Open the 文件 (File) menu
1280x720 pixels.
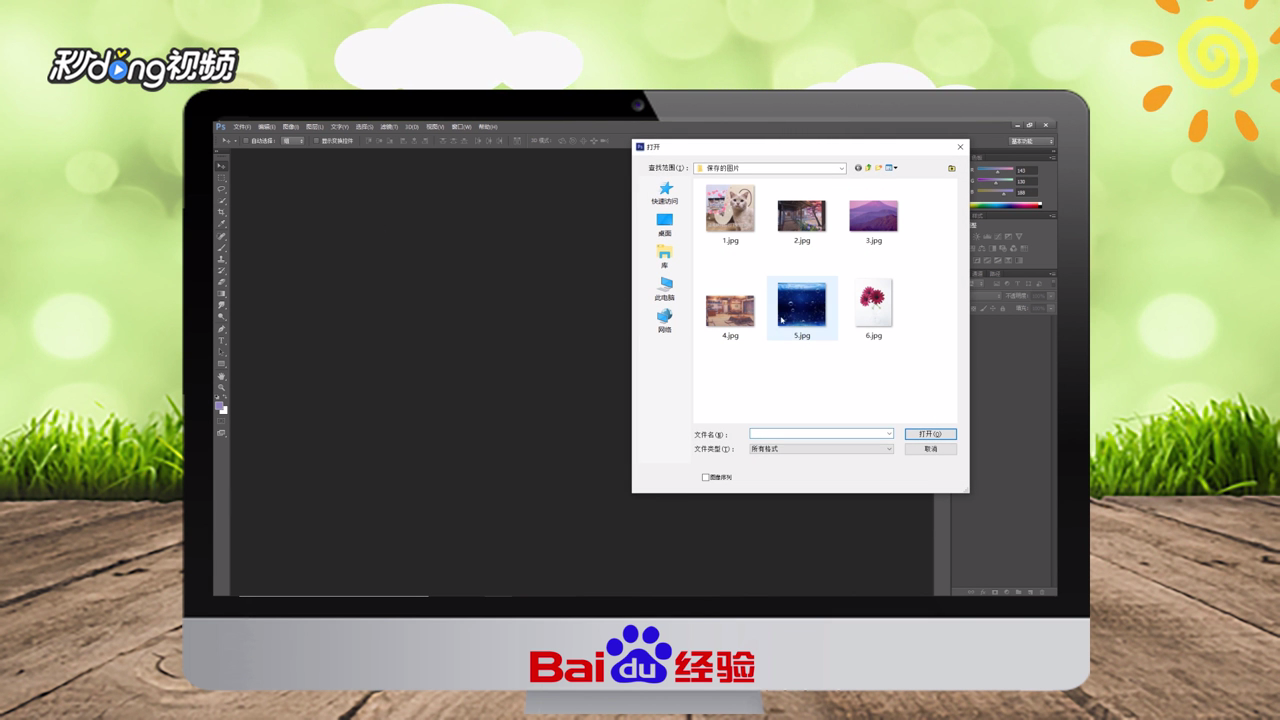pos(242,127)
